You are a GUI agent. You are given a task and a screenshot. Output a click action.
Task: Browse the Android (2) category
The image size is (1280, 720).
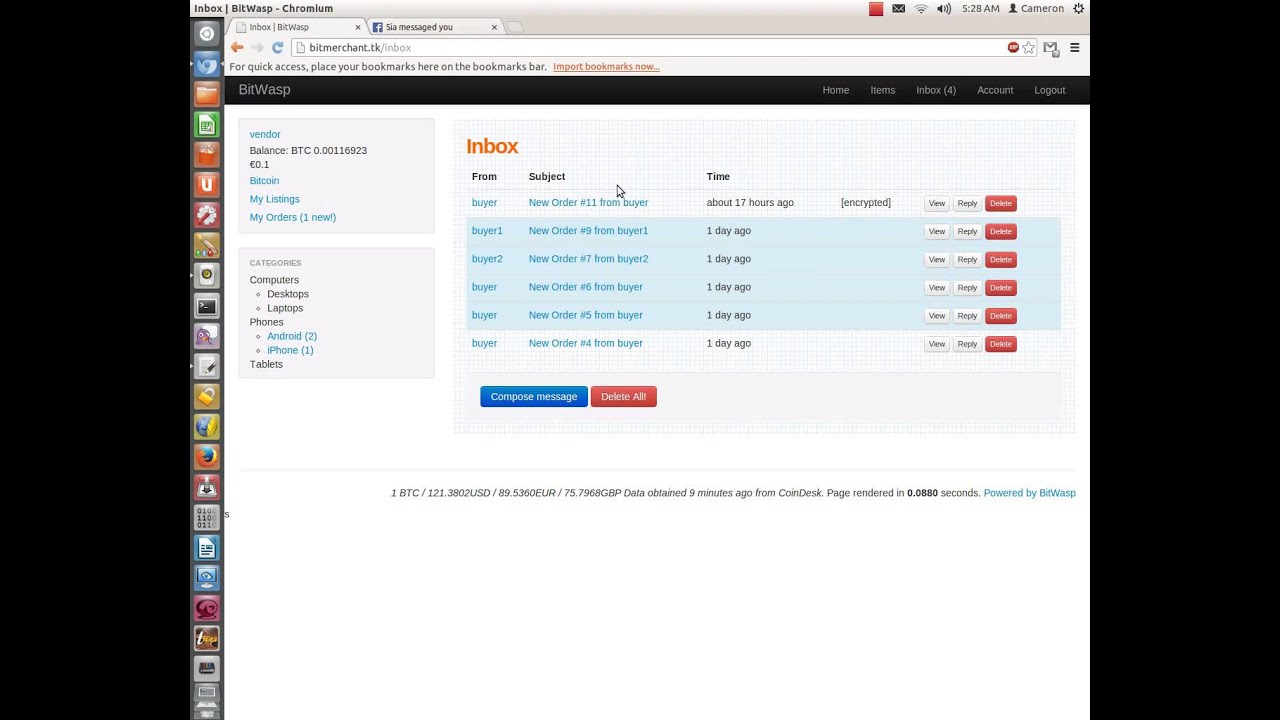point(292,336)
